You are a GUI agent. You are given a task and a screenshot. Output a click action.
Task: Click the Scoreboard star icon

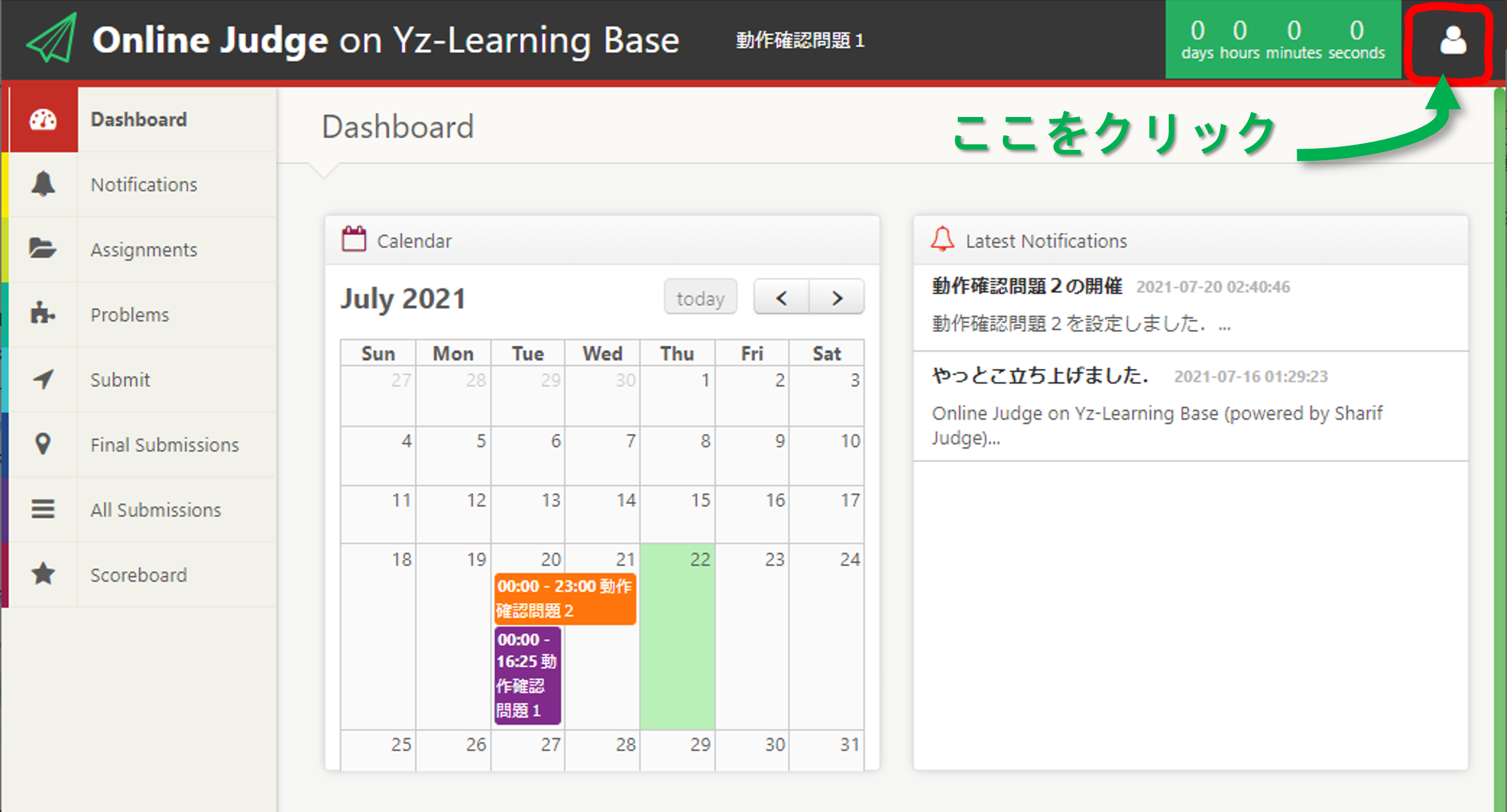point(43,574)
